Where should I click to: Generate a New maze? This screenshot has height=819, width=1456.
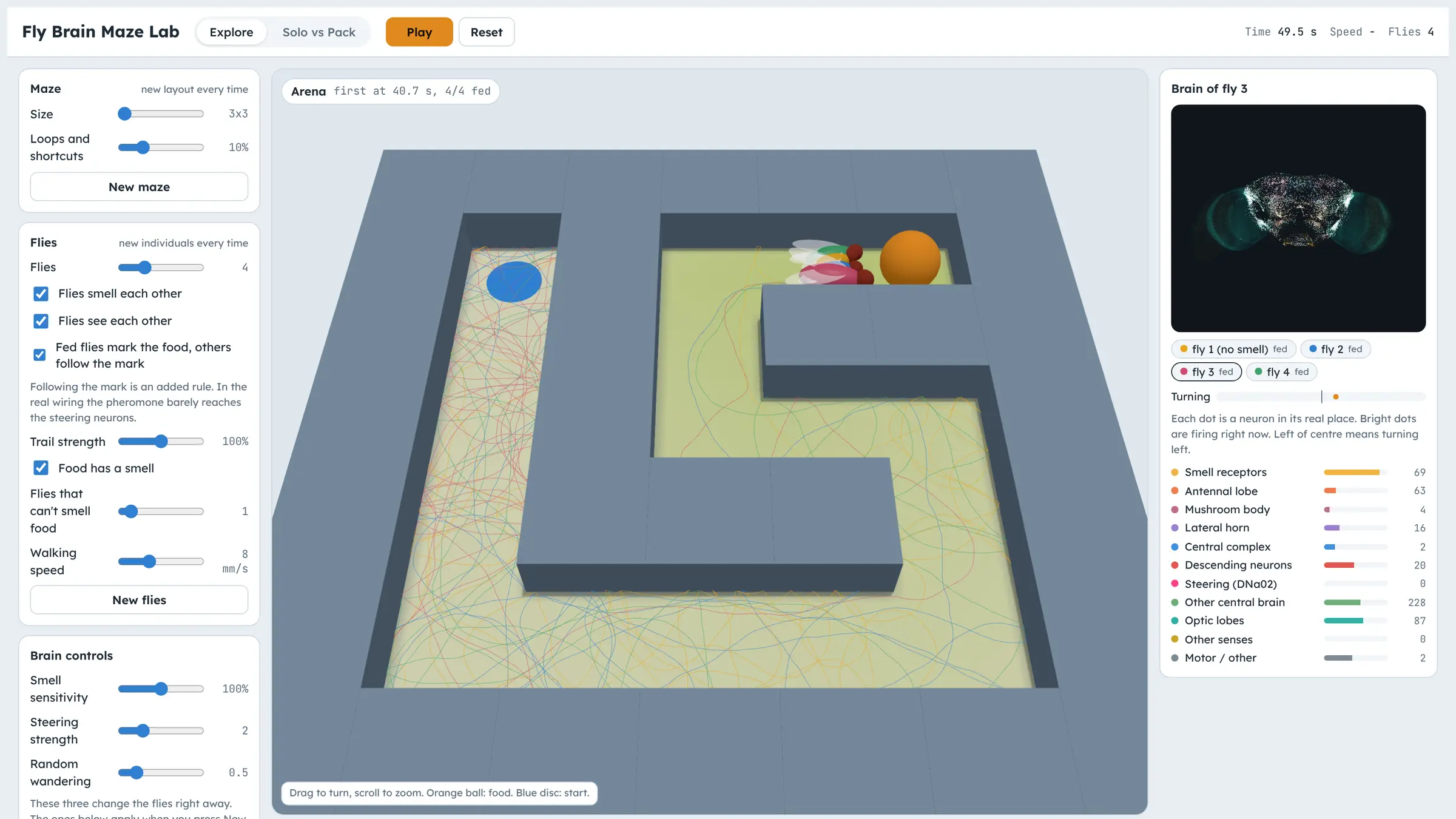(x=139, y=187)
